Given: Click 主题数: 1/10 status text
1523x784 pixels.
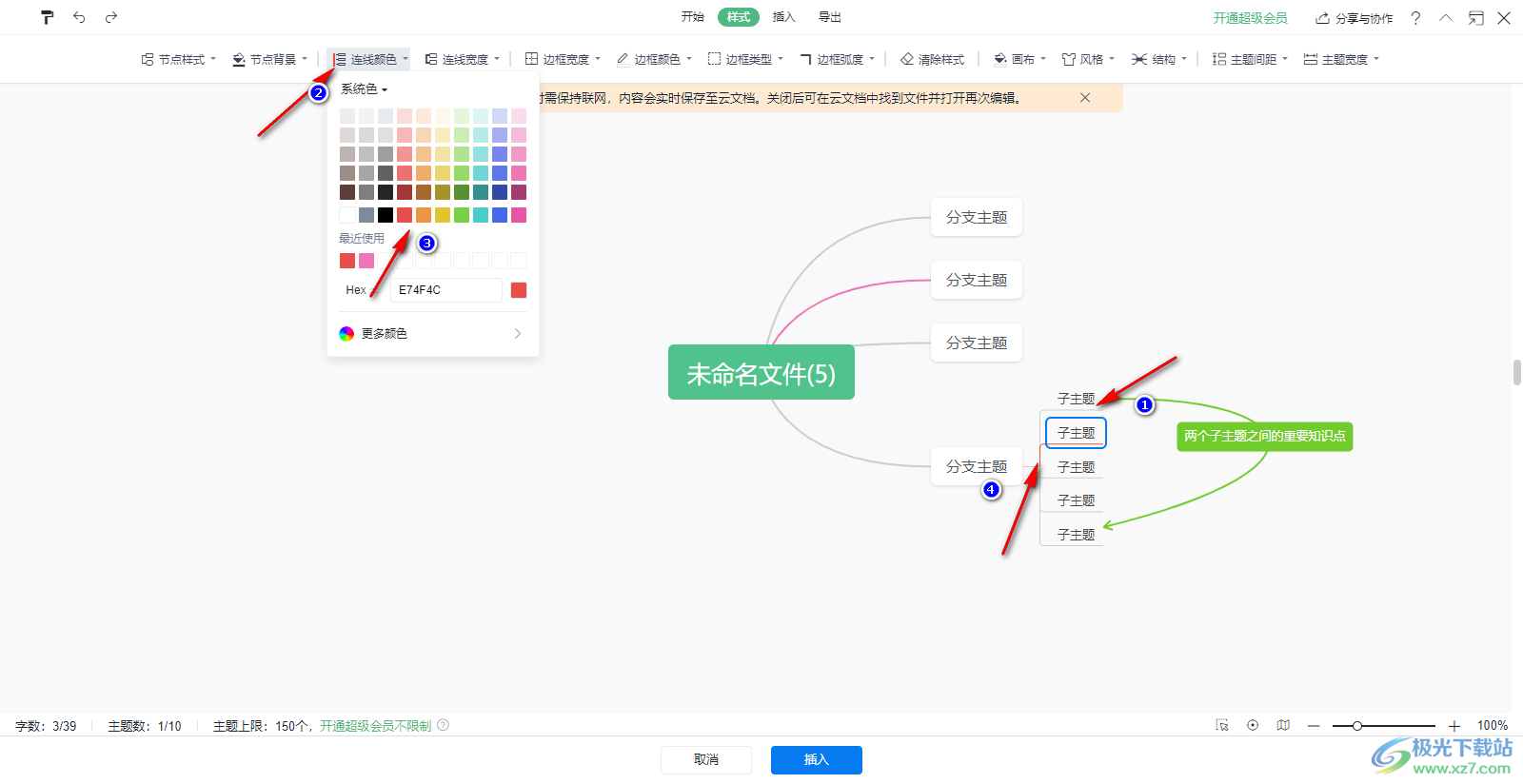Looking at the screenshot, I should pyautogui.click(x=145, y=726).
